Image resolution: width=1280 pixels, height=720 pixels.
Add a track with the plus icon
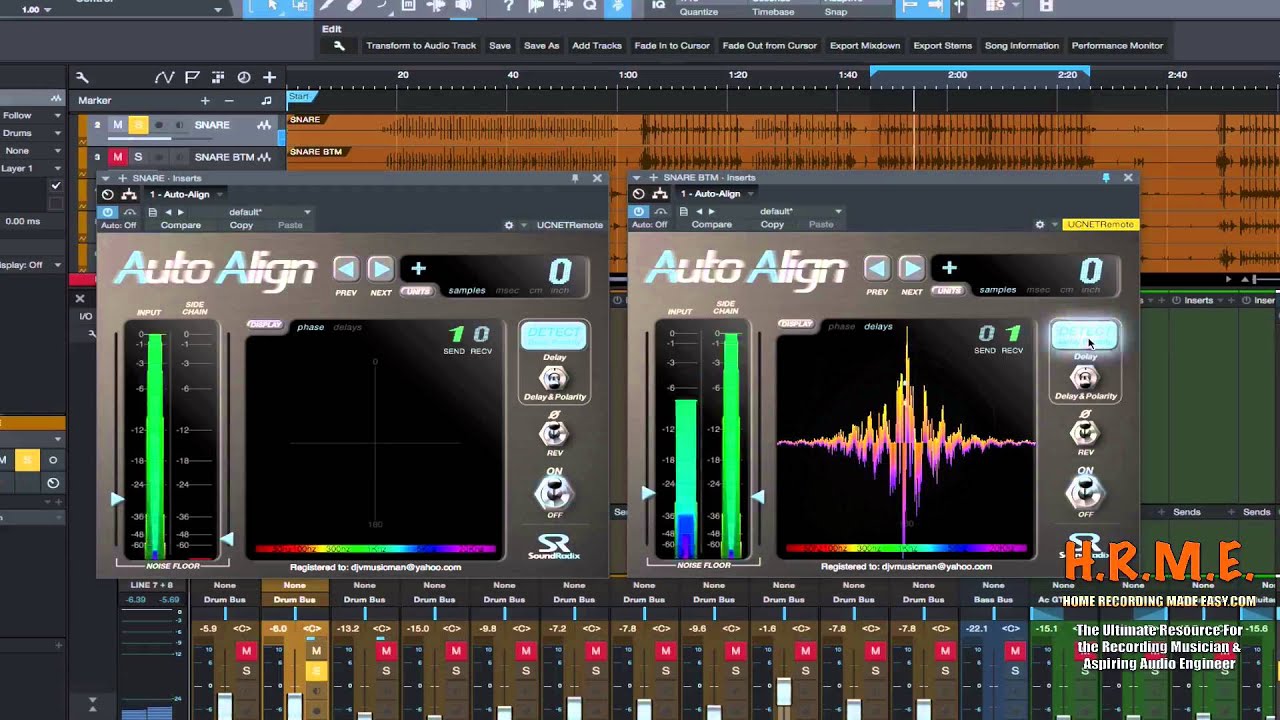pyautogui.click(x=269, y=77)
